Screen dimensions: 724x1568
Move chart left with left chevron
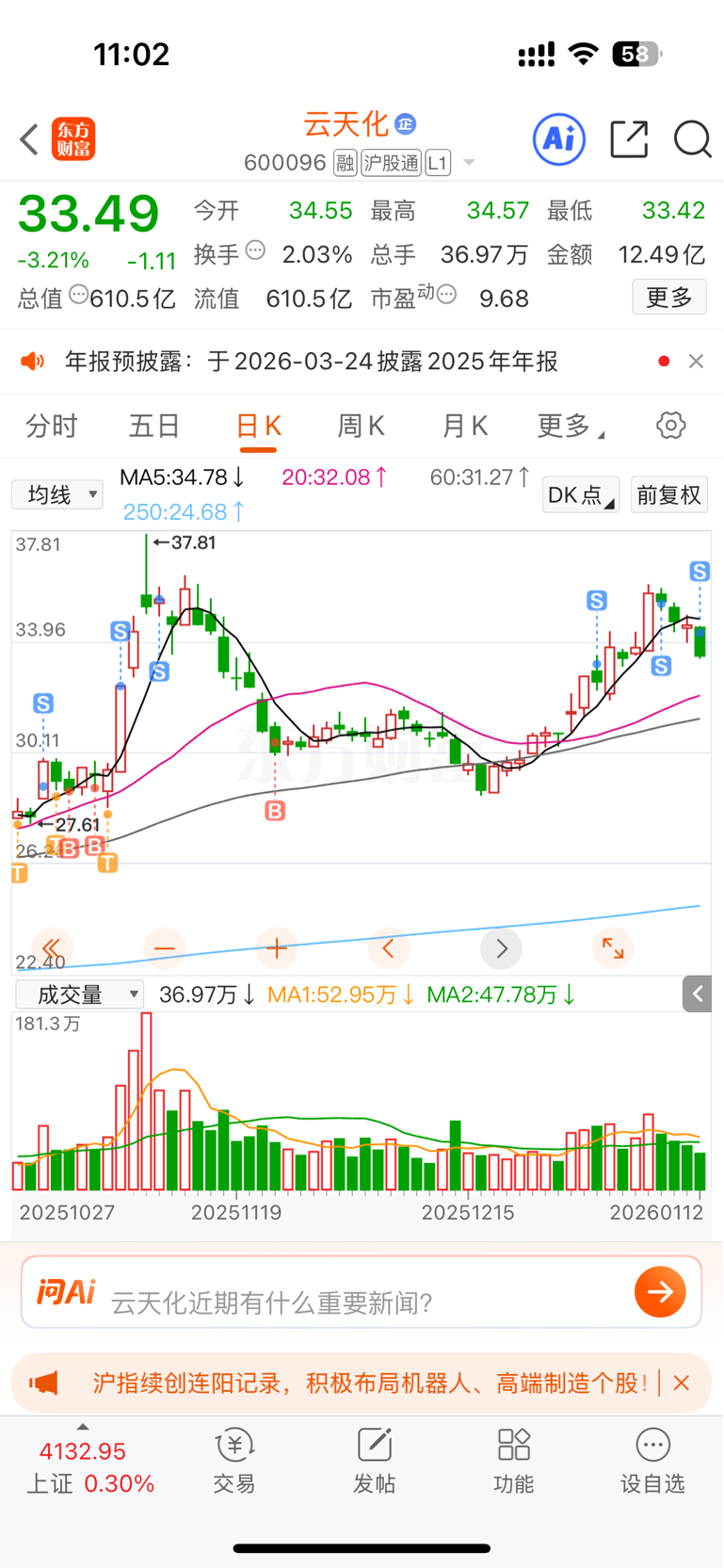(389, 948)
